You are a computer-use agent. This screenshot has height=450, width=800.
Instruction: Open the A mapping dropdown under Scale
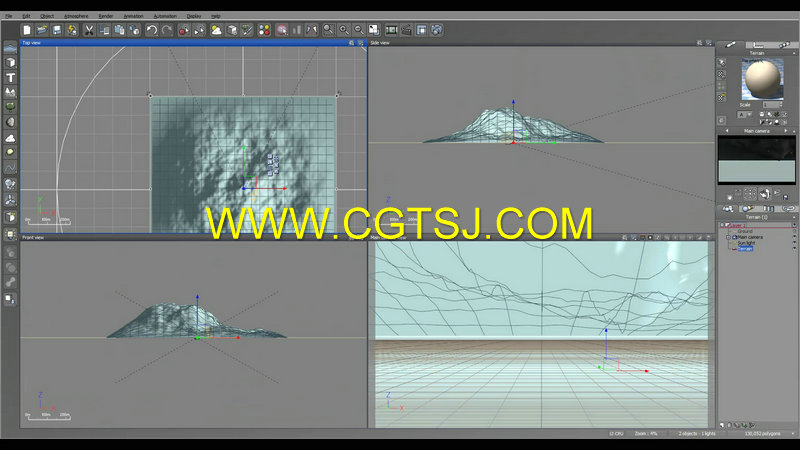pyautogui.click(x=744, y=115)
